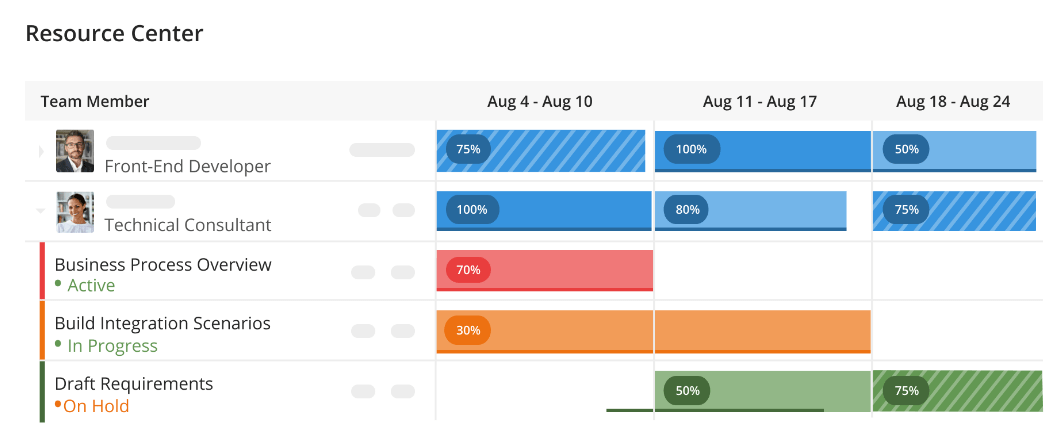Click the Technical Consultant profile photo
The width and height of the screenshot is (1060, 448).
75,212
